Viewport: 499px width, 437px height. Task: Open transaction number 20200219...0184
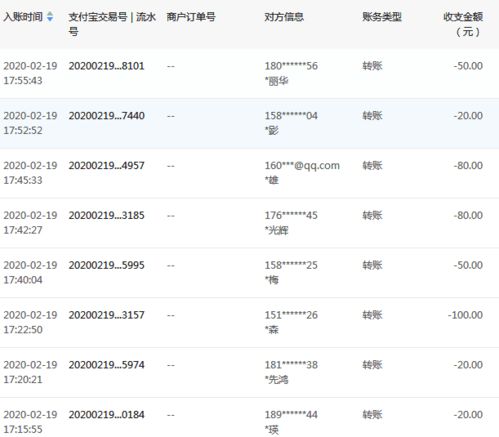coord(106,415)
